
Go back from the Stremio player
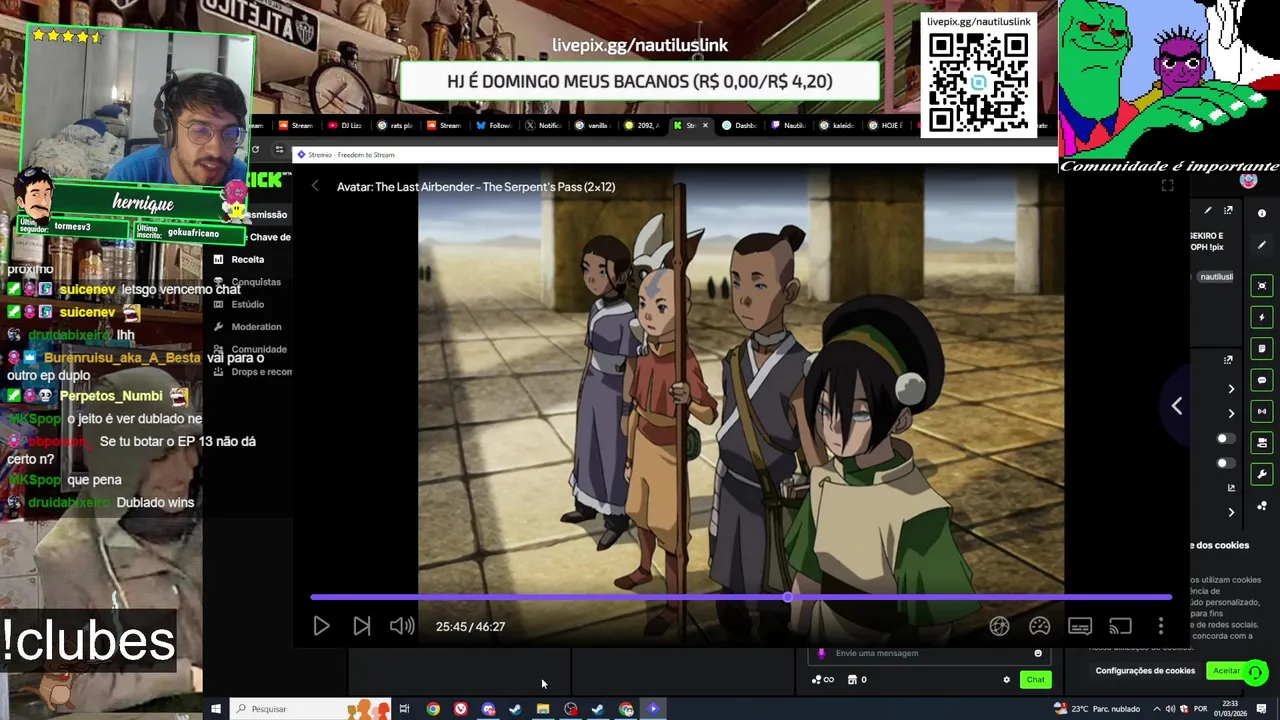pos(315,186)
